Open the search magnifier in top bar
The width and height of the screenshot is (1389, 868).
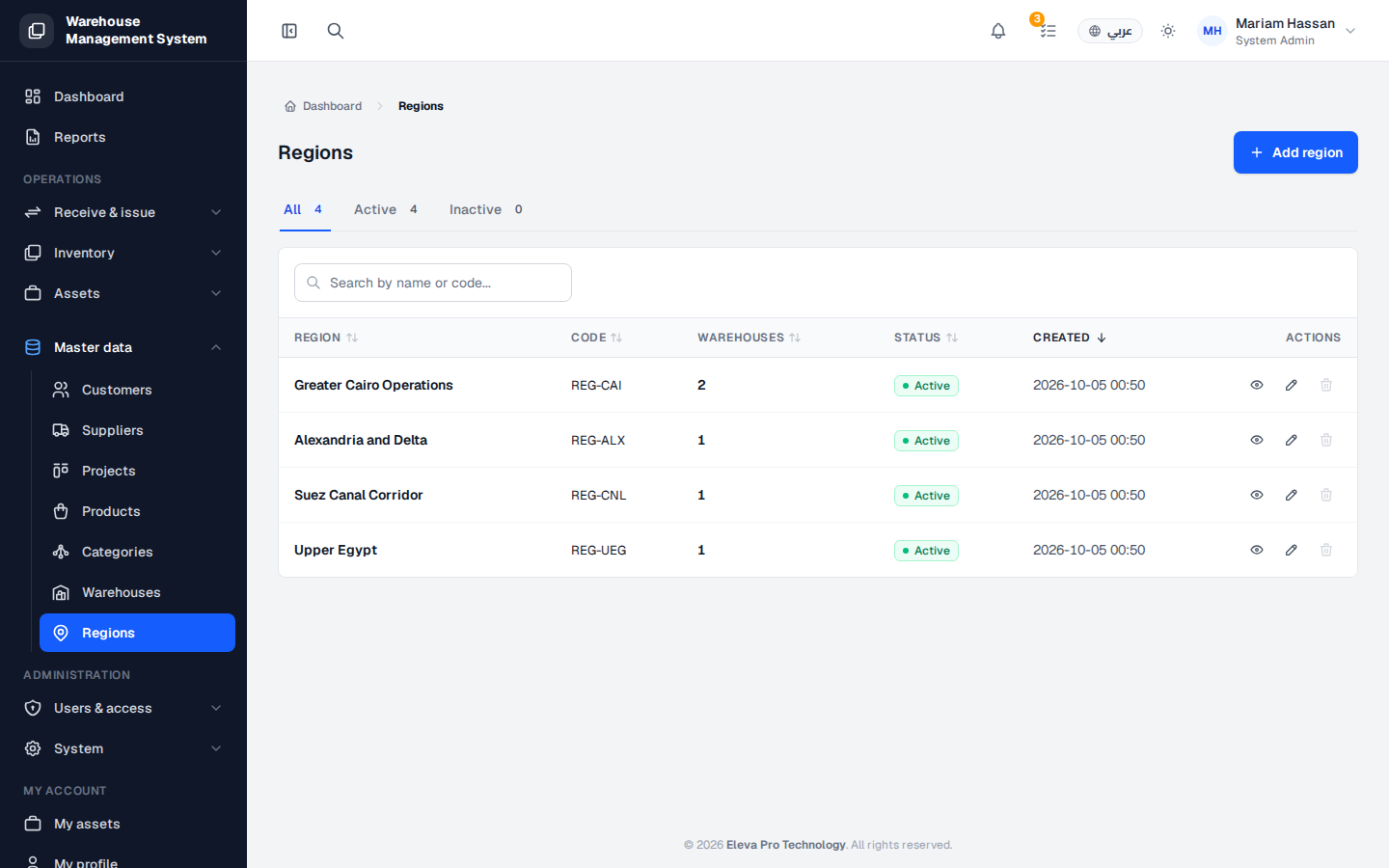pyautogui.click(x=336, y=31)
